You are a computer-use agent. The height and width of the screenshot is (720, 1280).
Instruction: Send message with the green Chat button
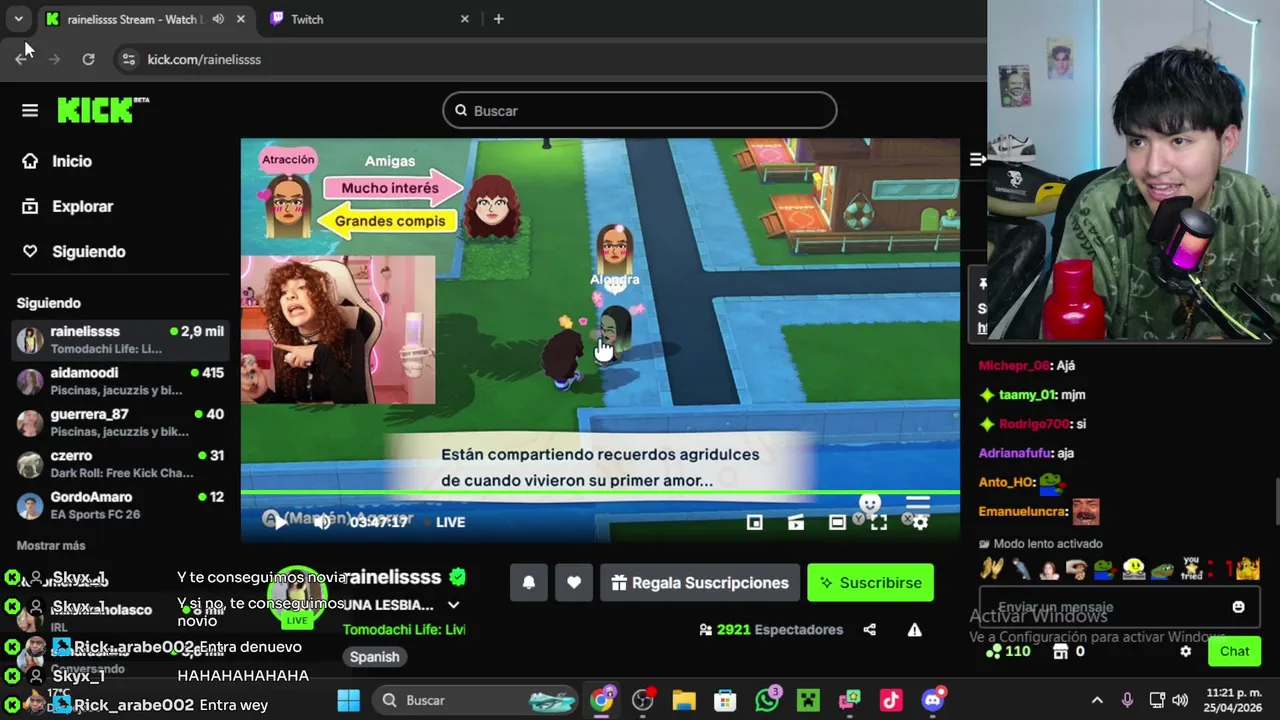(1235, 651)
